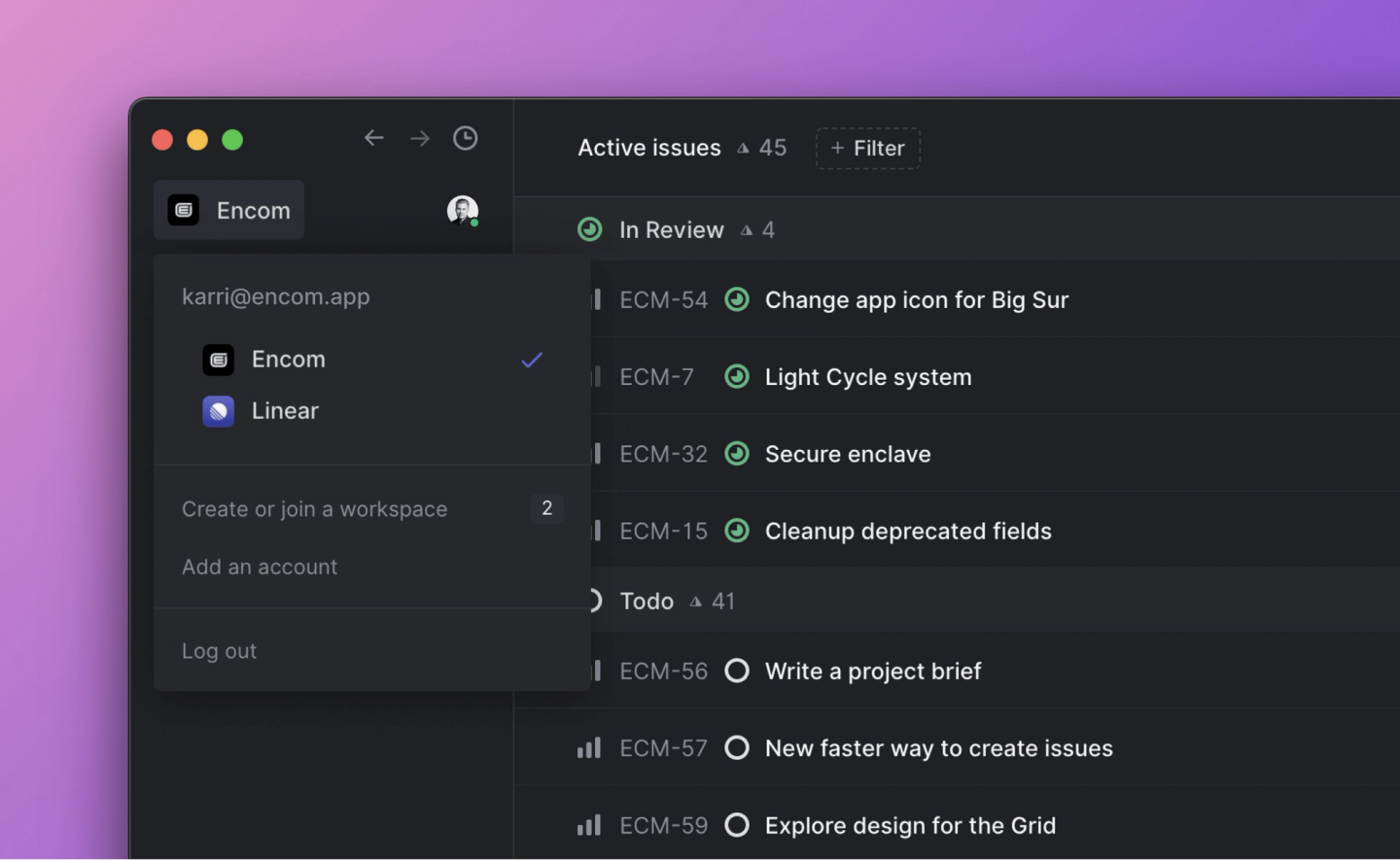
Task: Click the Todo status circle on ECM-56
Action: pos(737,671)
